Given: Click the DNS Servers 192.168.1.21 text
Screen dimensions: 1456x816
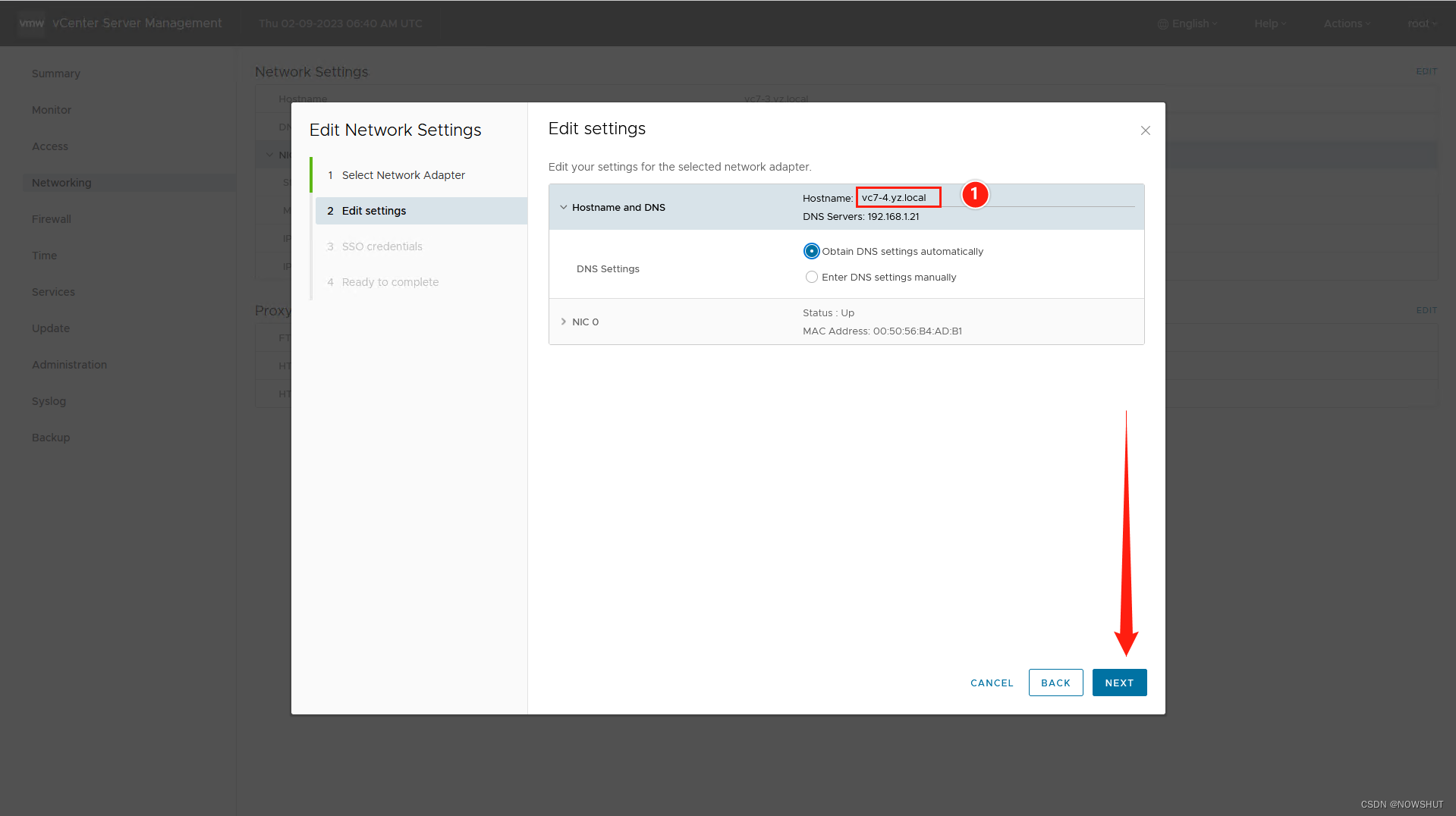Looking at the screenshot, I should click(x=861, y=217).
